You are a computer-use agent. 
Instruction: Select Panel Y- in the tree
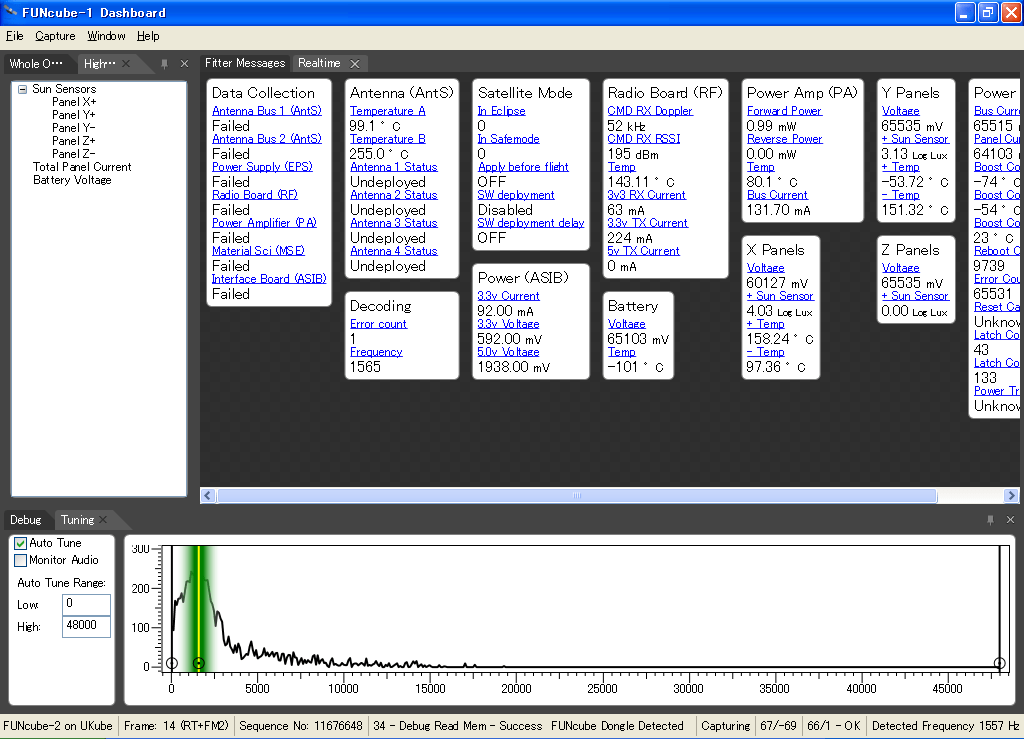73,128
